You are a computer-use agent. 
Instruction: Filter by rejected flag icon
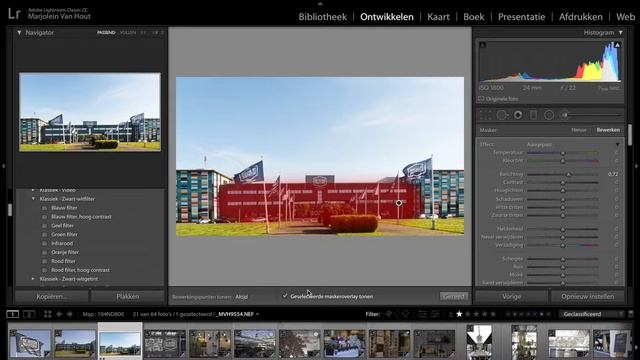pyautogui.click(x=405, y=314)
